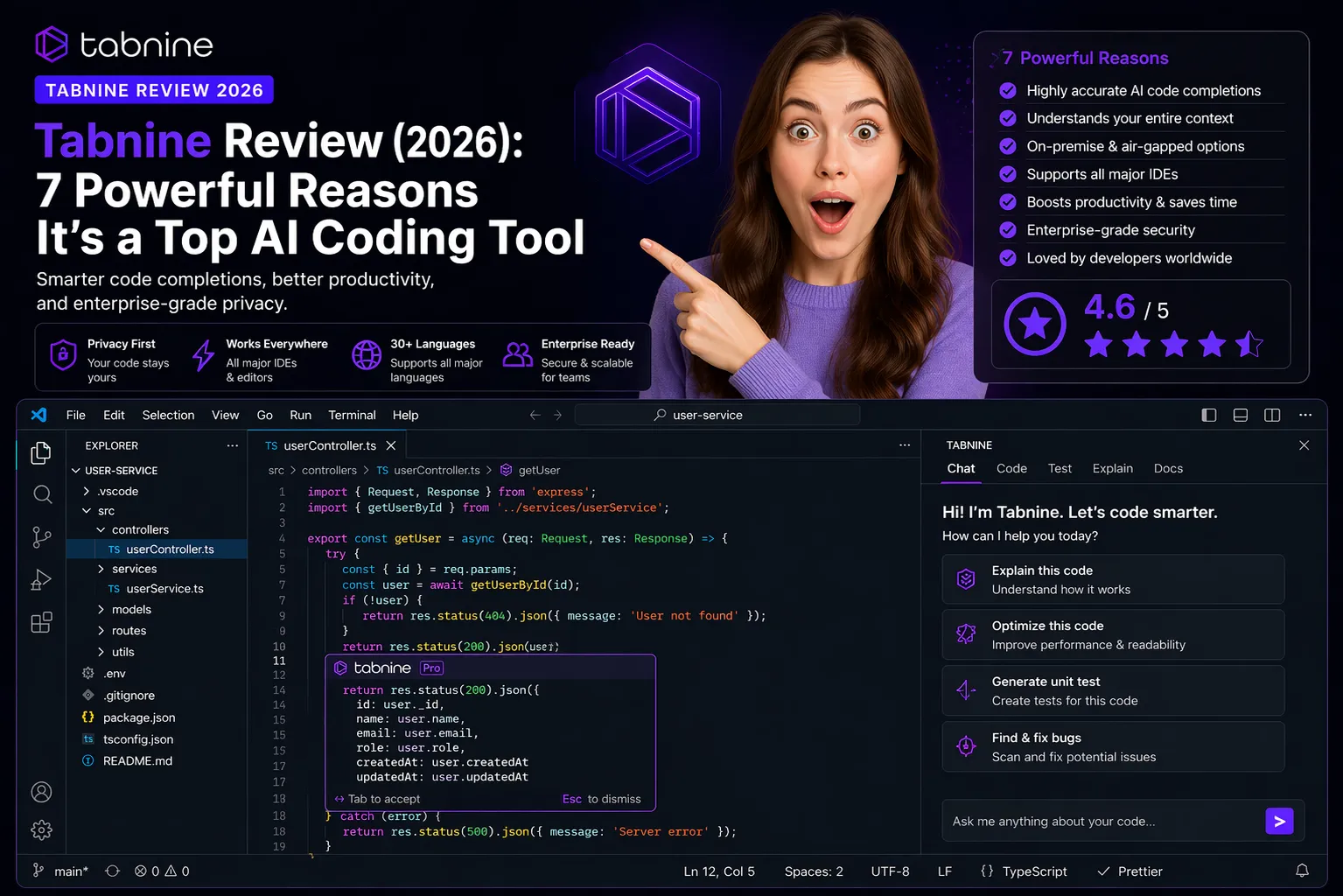
Task: Open notifications bell in status bar
Action: 1302,871
